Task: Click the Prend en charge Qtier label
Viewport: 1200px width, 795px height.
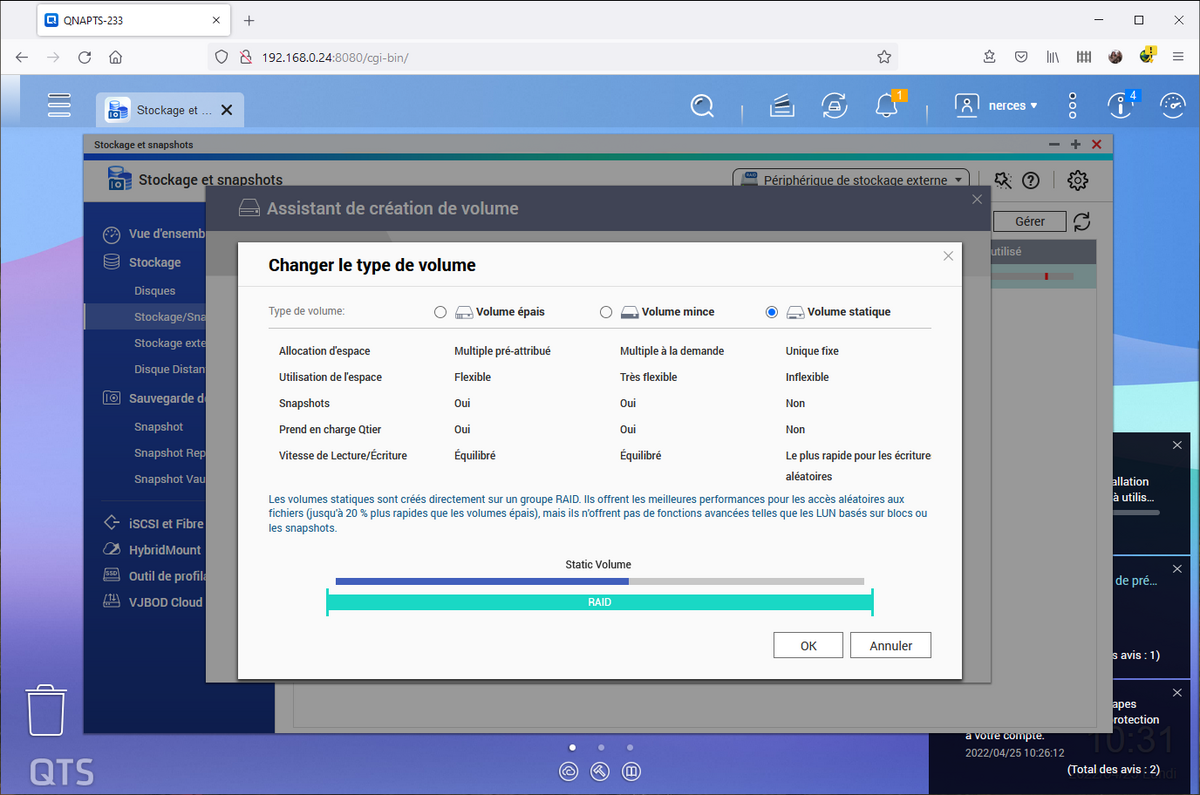Action: coord(330,429)
